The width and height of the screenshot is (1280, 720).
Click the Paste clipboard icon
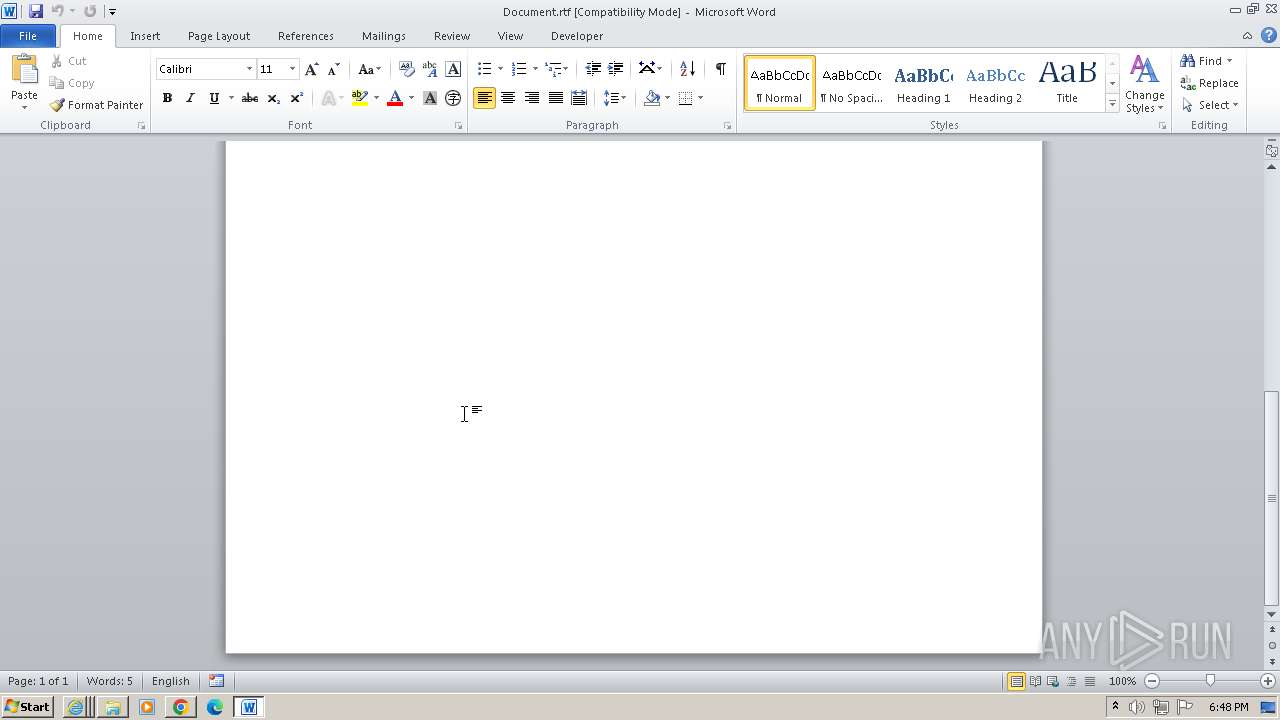tap(24, 72)
